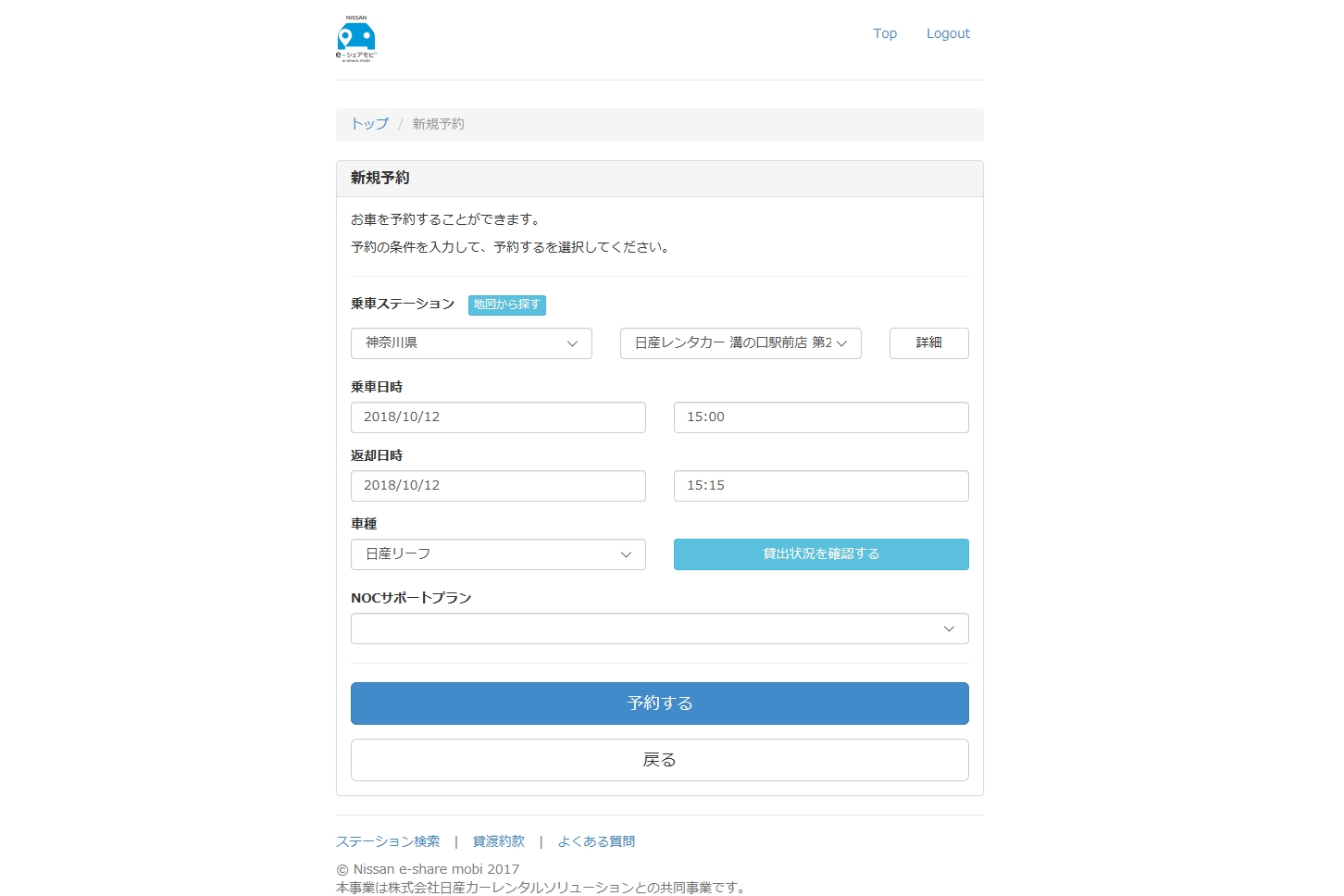Click the 地図から探す map search button
This screenshot has height=896, width=1344.
(506, 305)
